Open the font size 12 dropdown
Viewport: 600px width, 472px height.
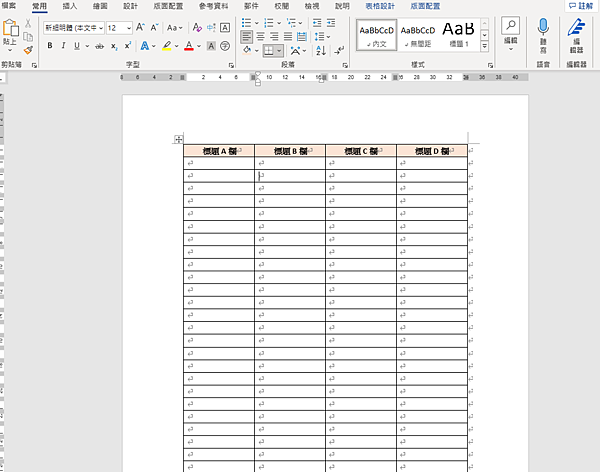pos(129,28)
